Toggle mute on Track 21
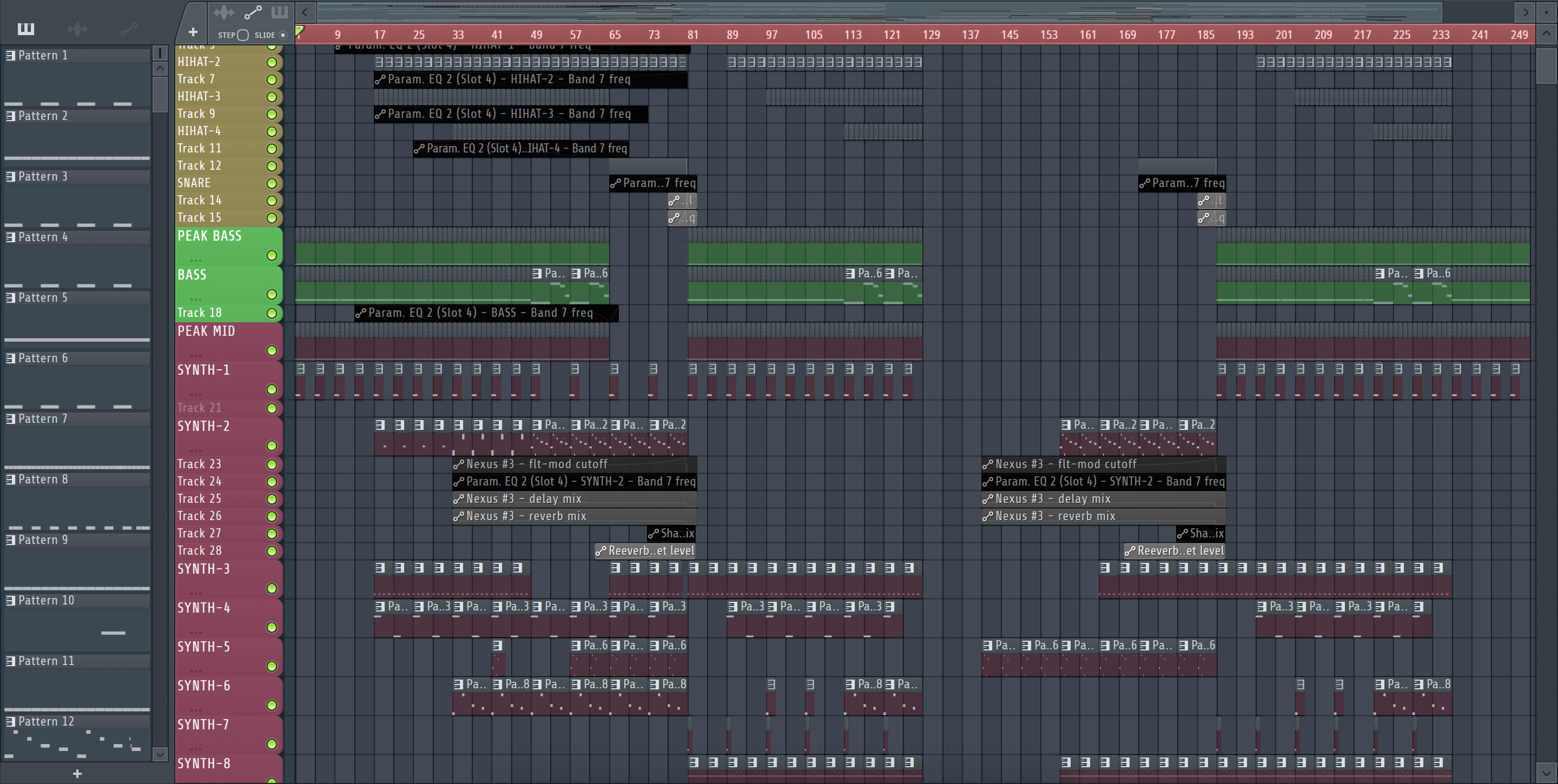The height and width of the screenshot is (784, 1558). 272,409
